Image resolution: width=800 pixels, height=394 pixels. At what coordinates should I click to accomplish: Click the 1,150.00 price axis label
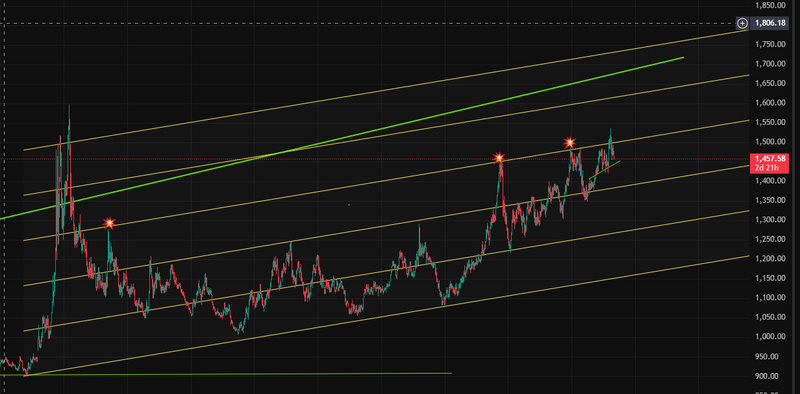pos(770,278)
